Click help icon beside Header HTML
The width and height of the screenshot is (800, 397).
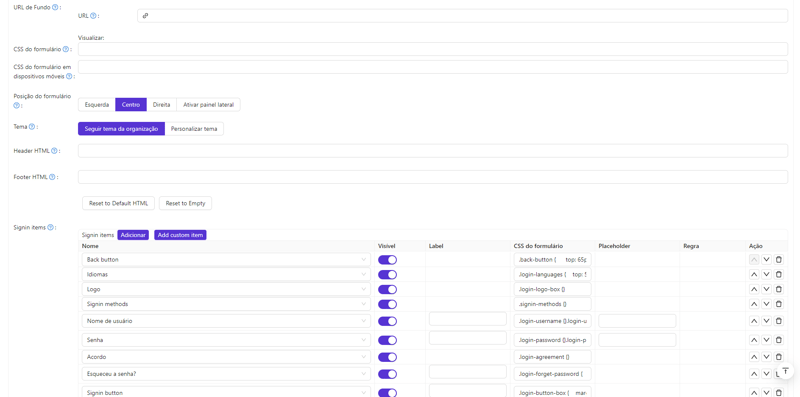coord(54,151)
